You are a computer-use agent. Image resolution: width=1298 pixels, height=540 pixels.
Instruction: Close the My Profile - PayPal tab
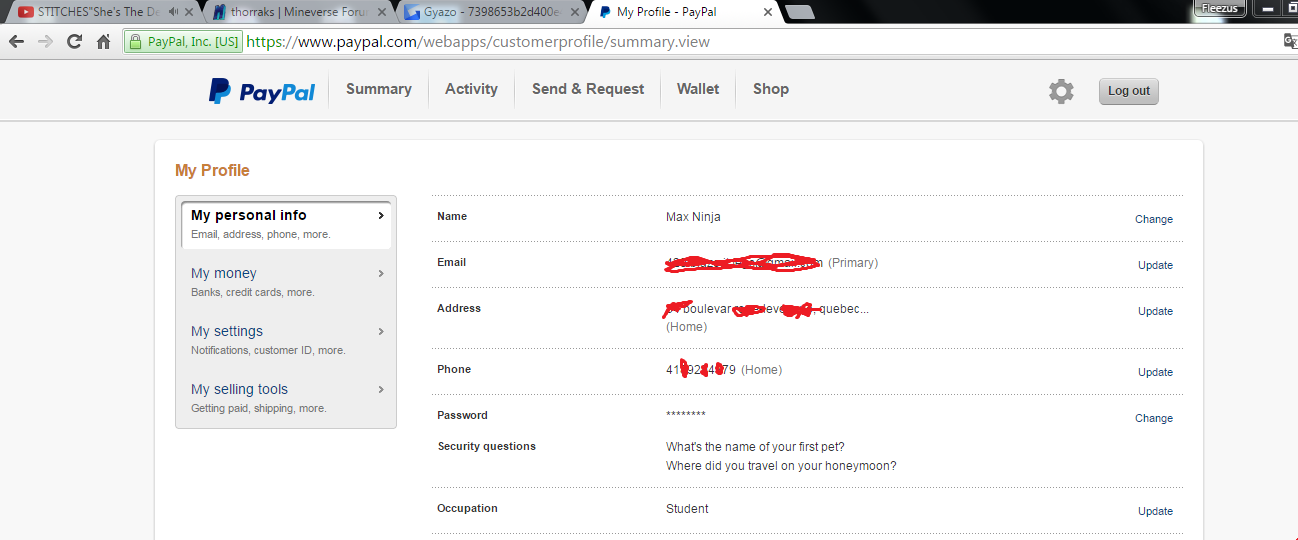[x=768, y=12]
